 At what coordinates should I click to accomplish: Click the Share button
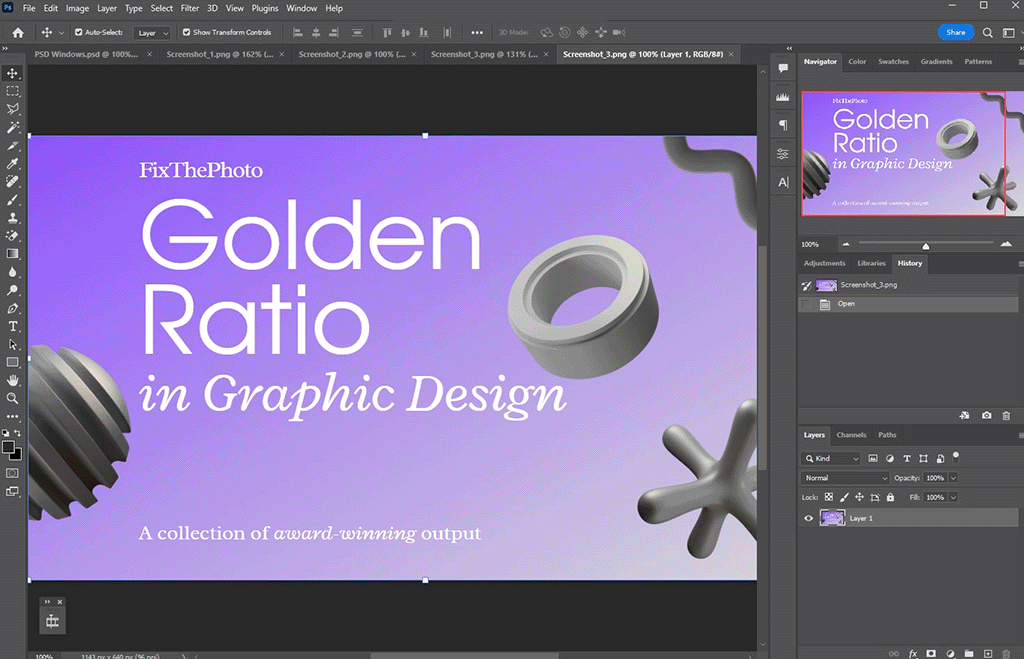[x=955, y=32]
